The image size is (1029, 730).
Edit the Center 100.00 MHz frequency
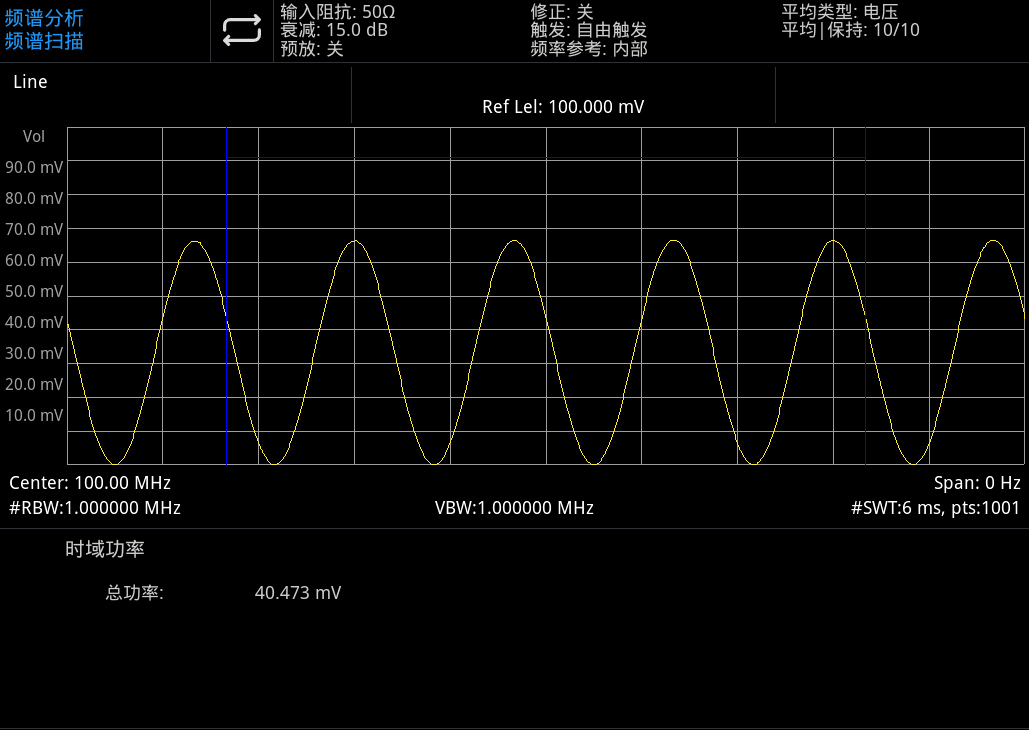(90, 483)
